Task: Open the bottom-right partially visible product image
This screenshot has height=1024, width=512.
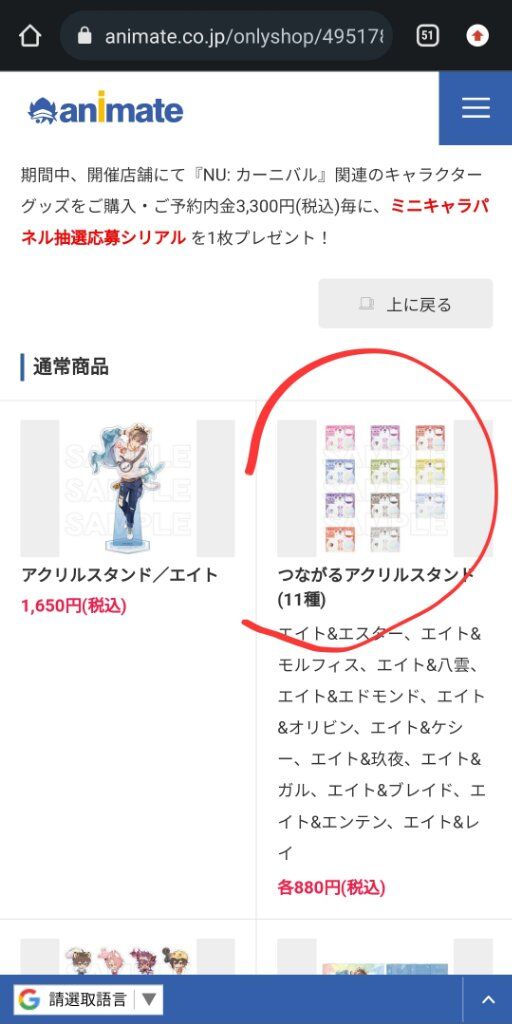Action: pos(385,957)
